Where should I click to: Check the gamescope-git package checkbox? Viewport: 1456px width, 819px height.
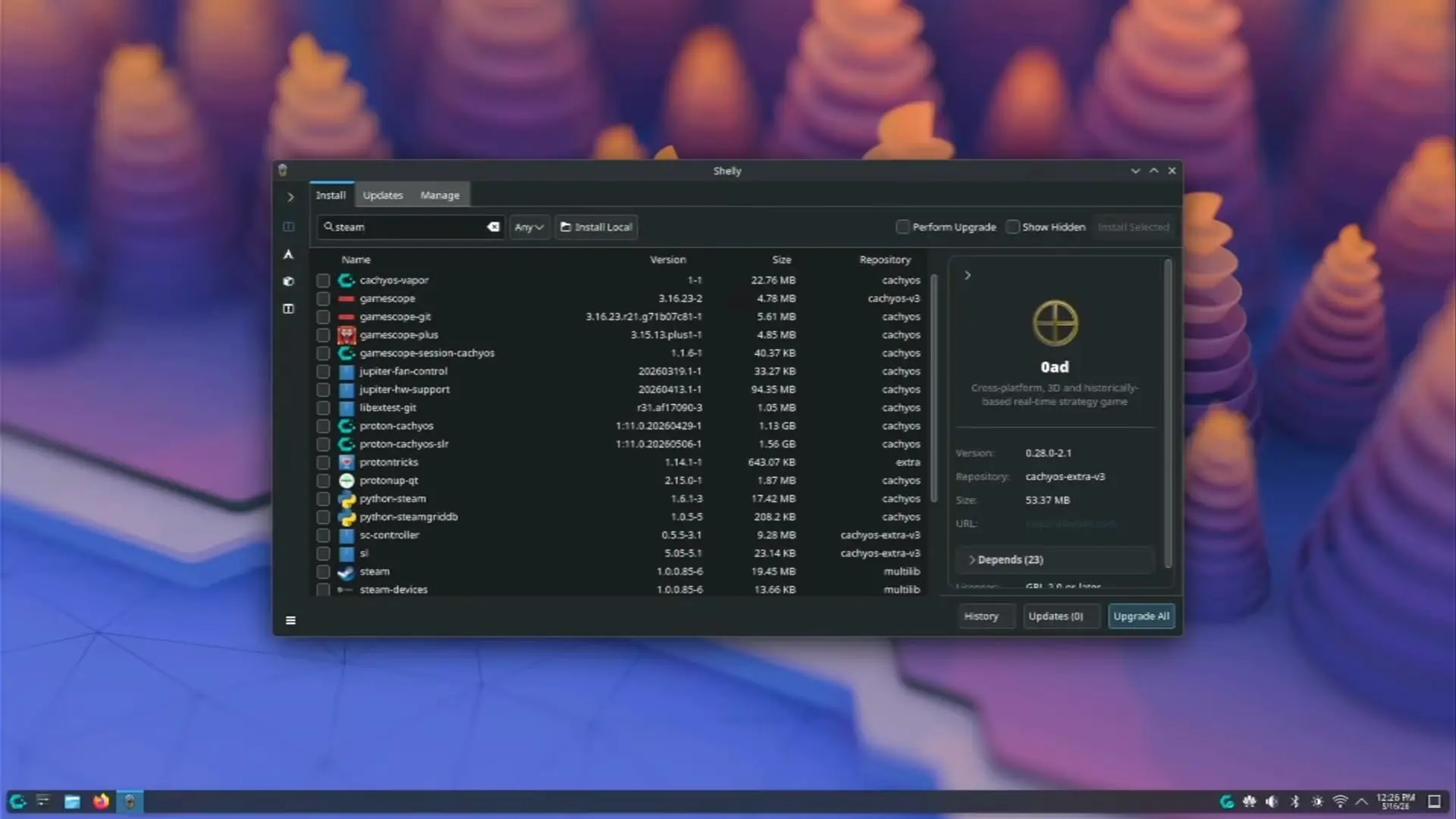pos(323,317)
